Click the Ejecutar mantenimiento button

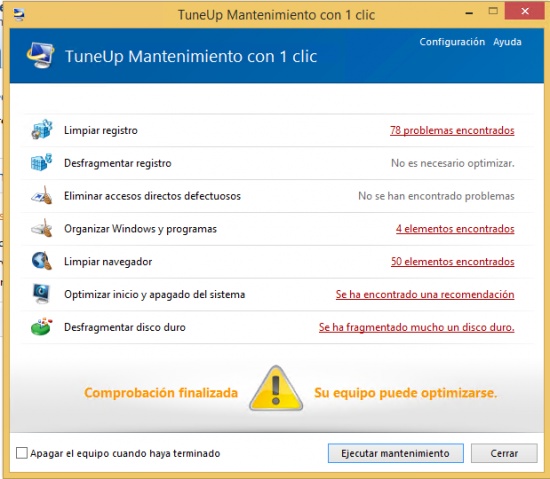tap(396, 453)
